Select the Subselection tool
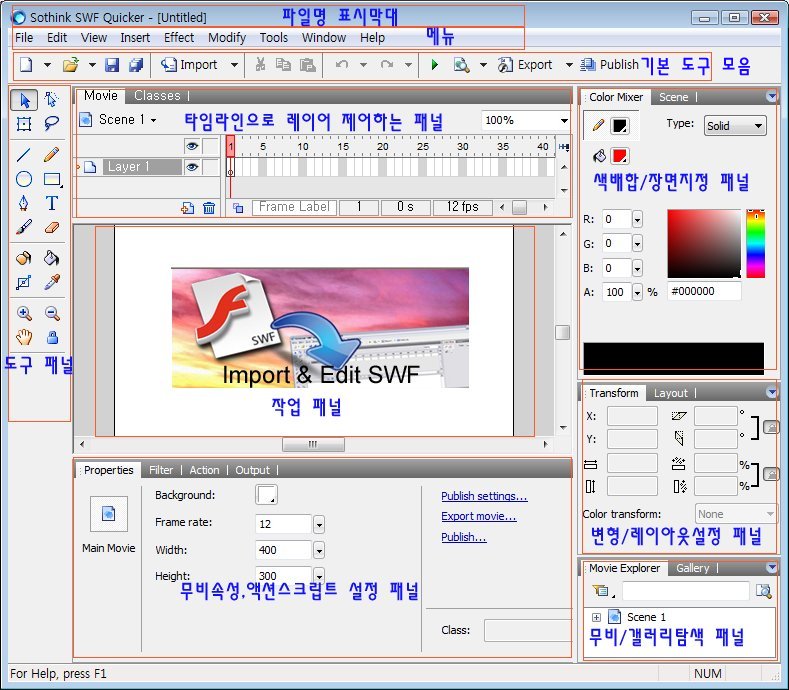 click(51, 100)
